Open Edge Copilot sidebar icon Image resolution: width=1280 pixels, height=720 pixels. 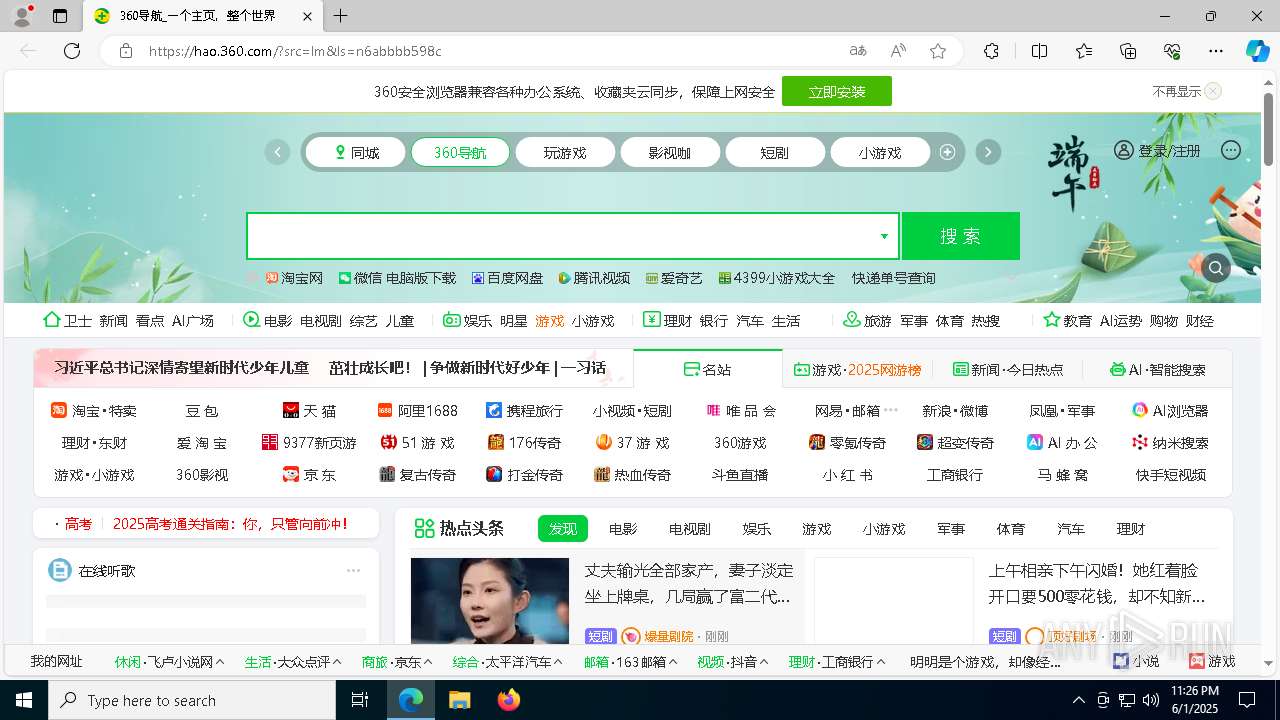(x=1257, y=51)
